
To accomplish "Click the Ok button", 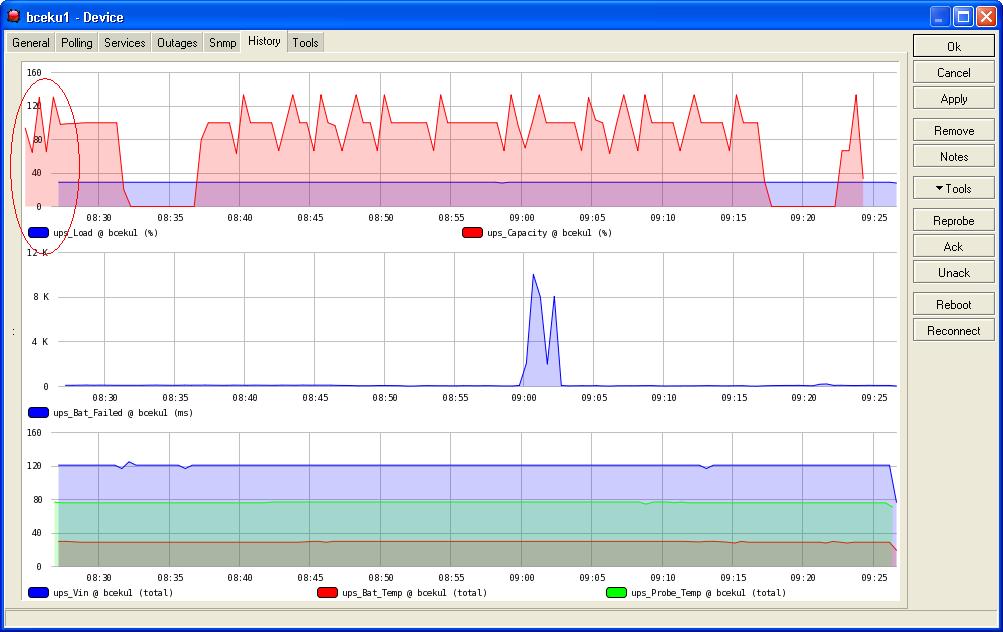I will (x=954, y=47).
